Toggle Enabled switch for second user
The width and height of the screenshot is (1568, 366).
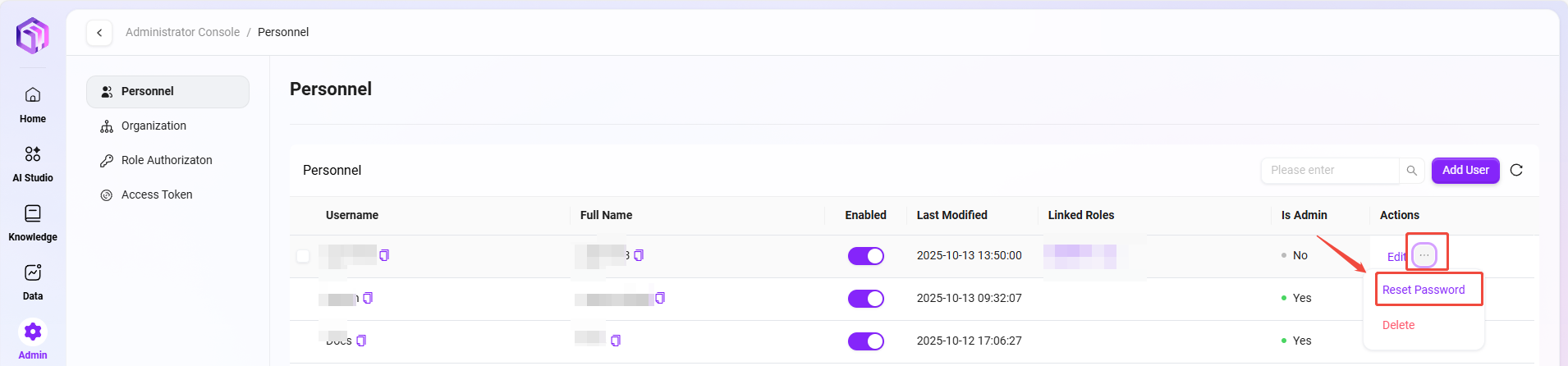(x=865, y=299)
